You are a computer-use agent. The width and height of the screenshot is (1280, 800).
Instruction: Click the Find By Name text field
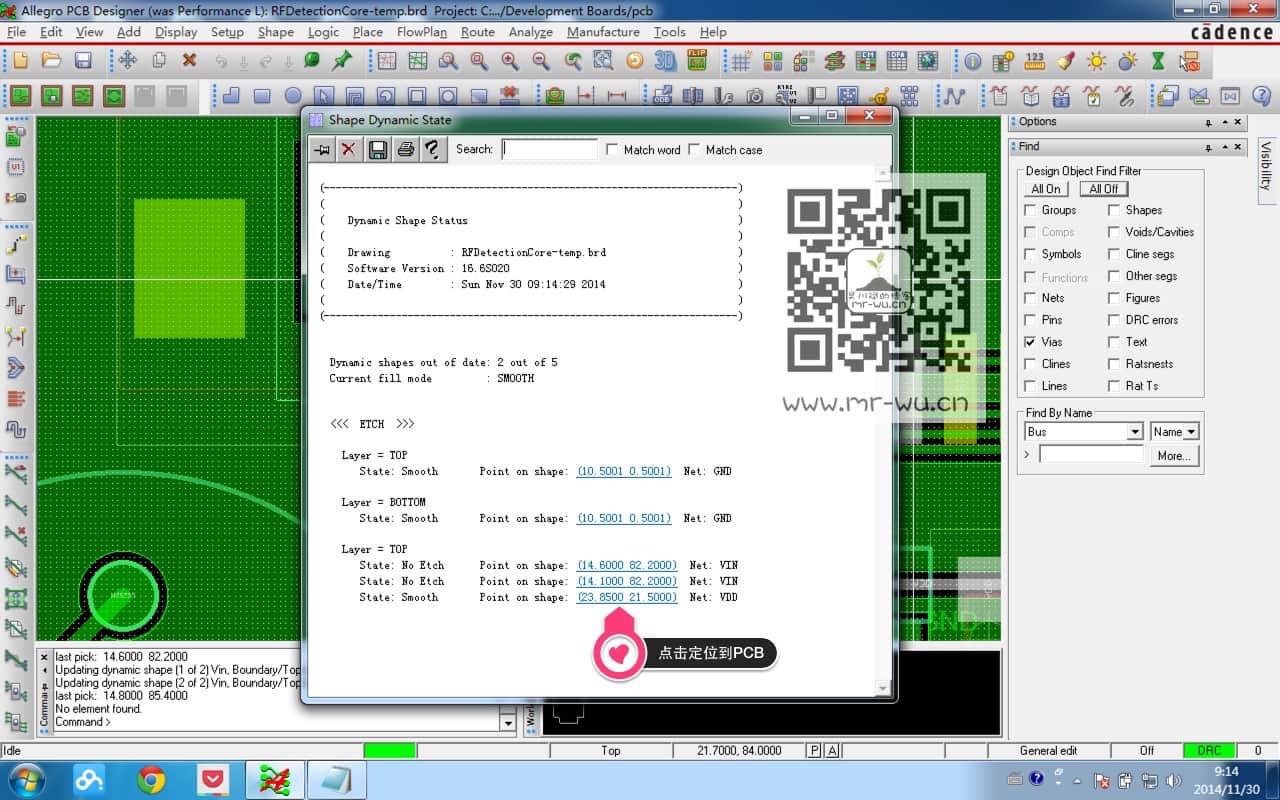[1091, 455]
